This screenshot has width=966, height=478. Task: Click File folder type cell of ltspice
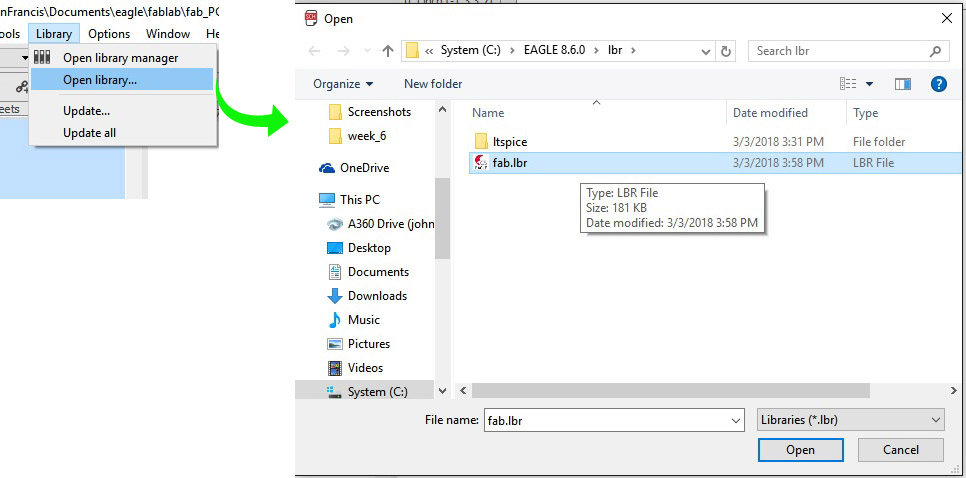click(879, 142)
